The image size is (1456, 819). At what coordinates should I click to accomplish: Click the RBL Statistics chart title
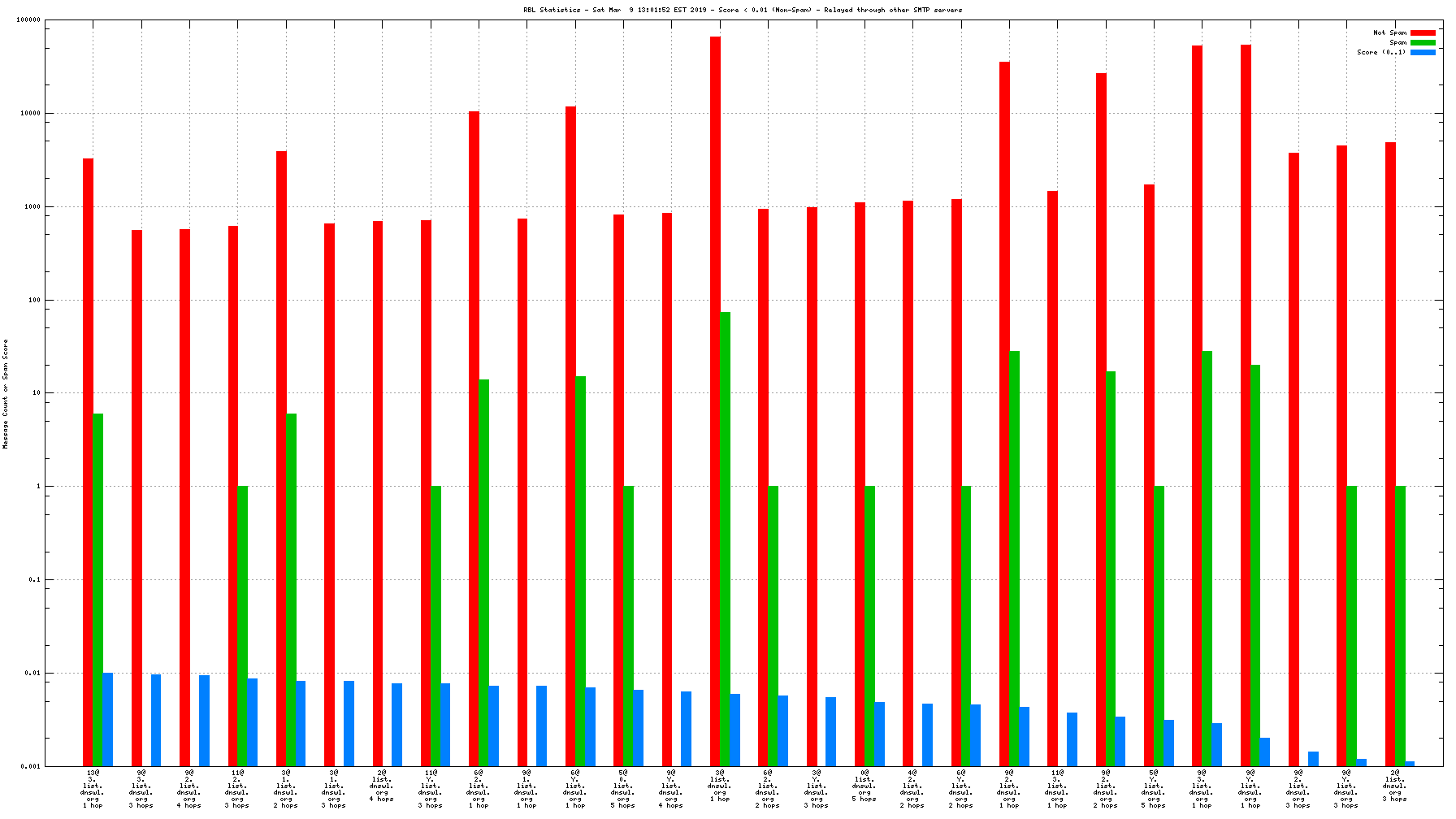point(742,10)
